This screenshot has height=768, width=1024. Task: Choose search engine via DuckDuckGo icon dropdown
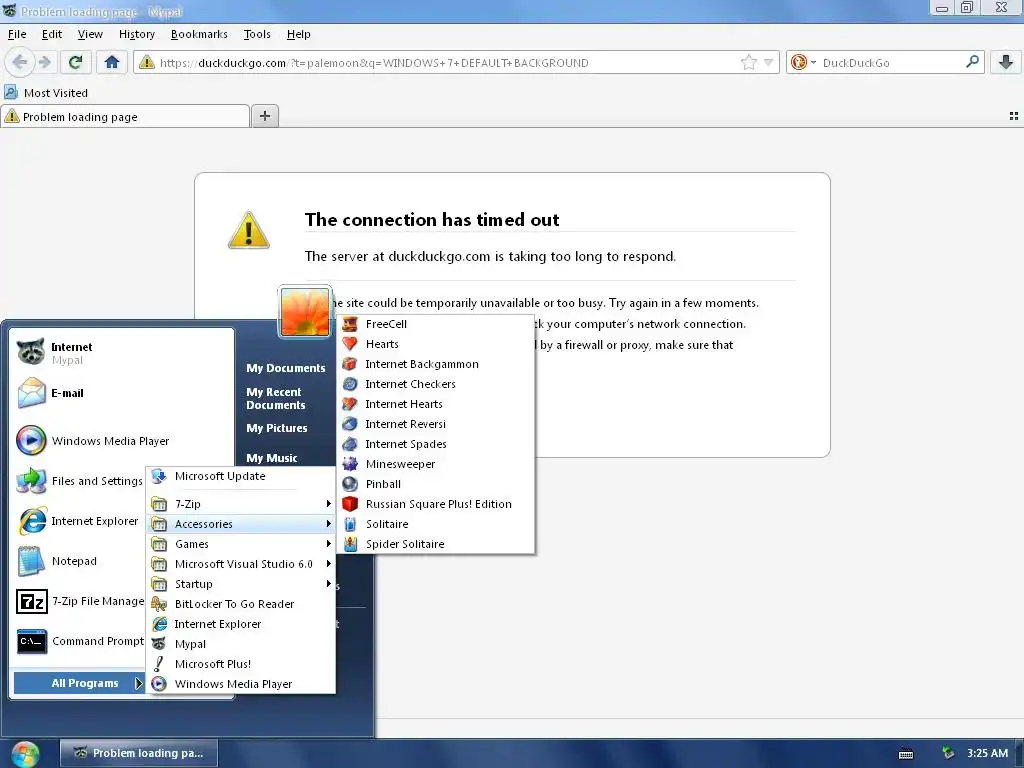pos(803,63)
